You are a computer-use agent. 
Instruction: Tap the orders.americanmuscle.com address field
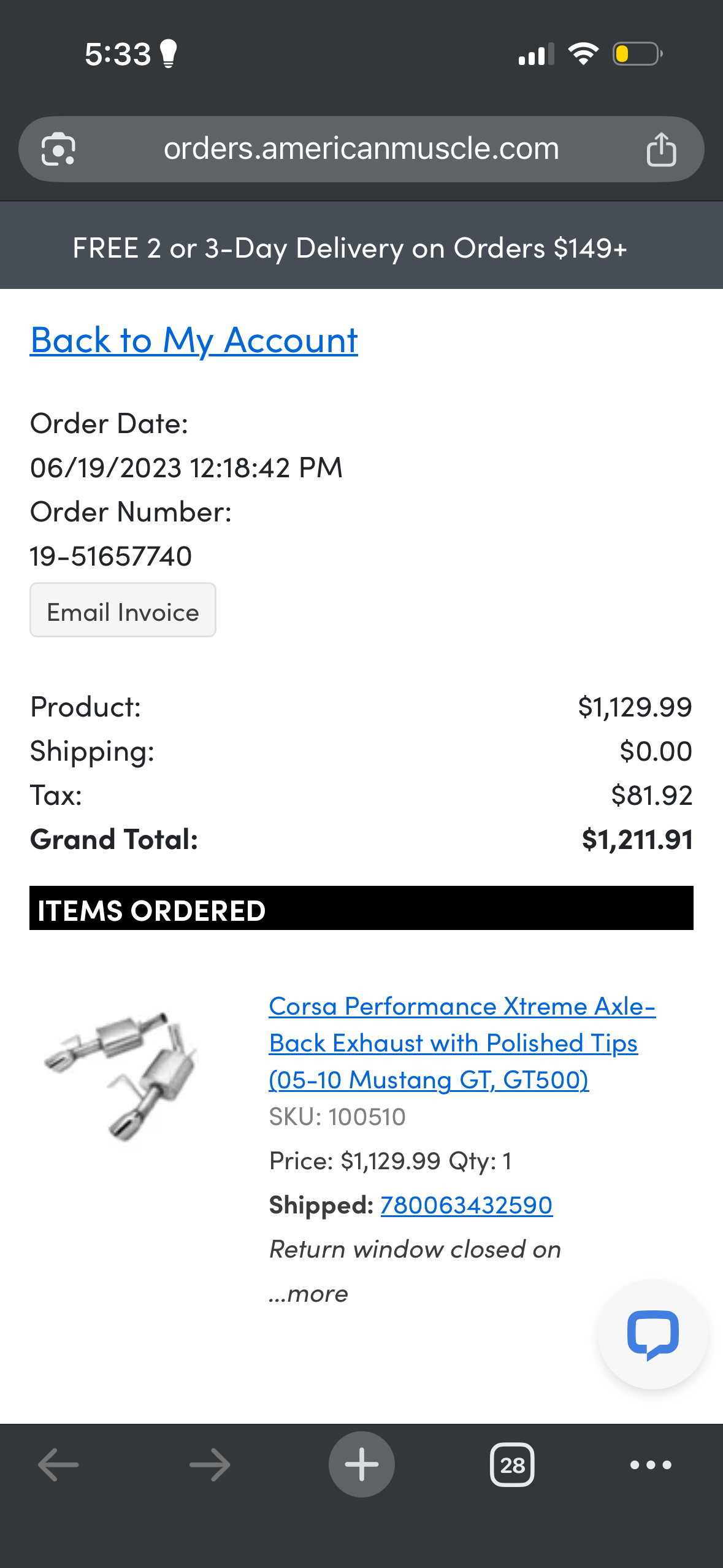[361, 149]
